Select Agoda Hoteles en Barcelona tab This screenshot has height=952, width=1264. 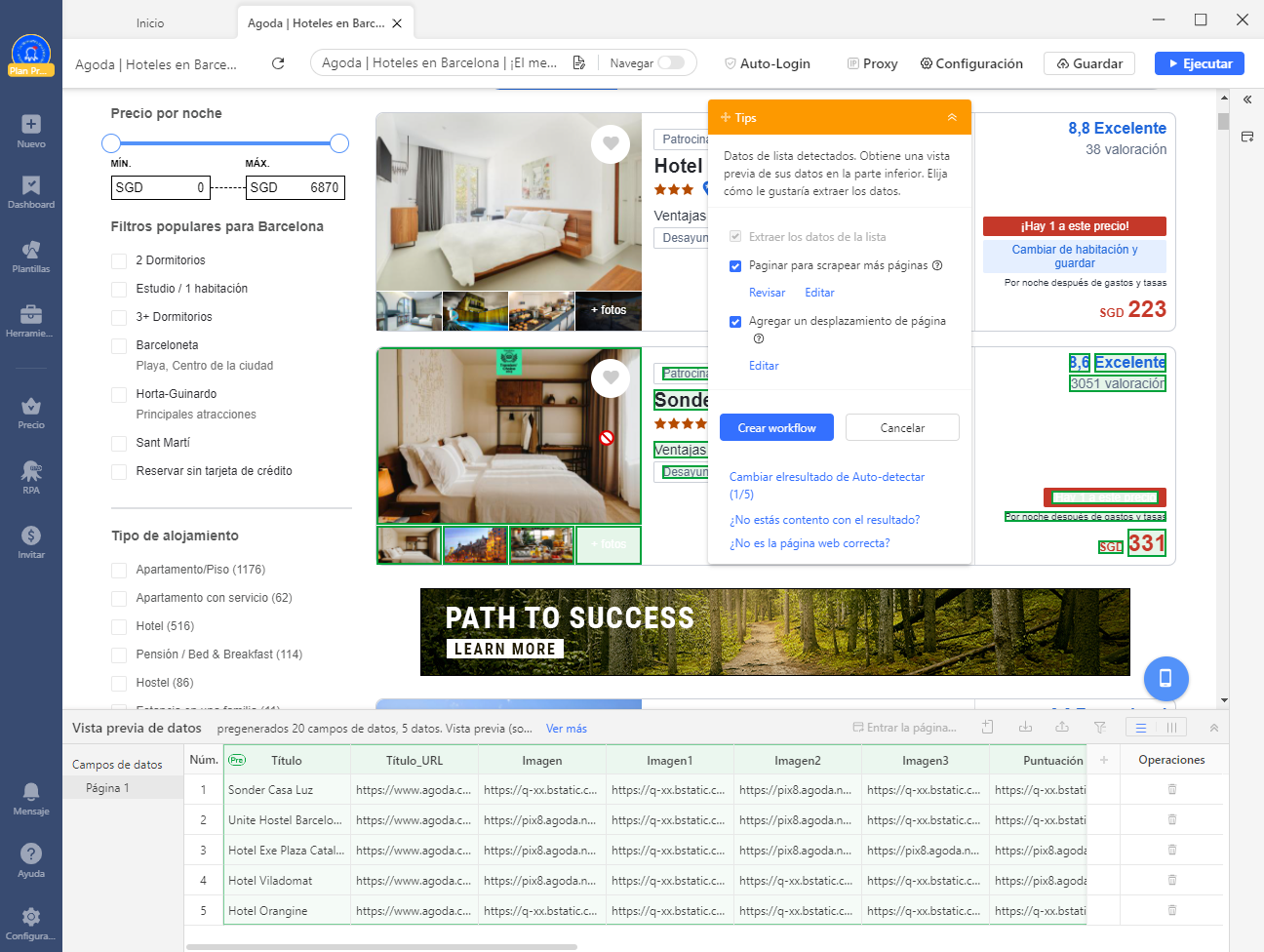coord(316,22)
